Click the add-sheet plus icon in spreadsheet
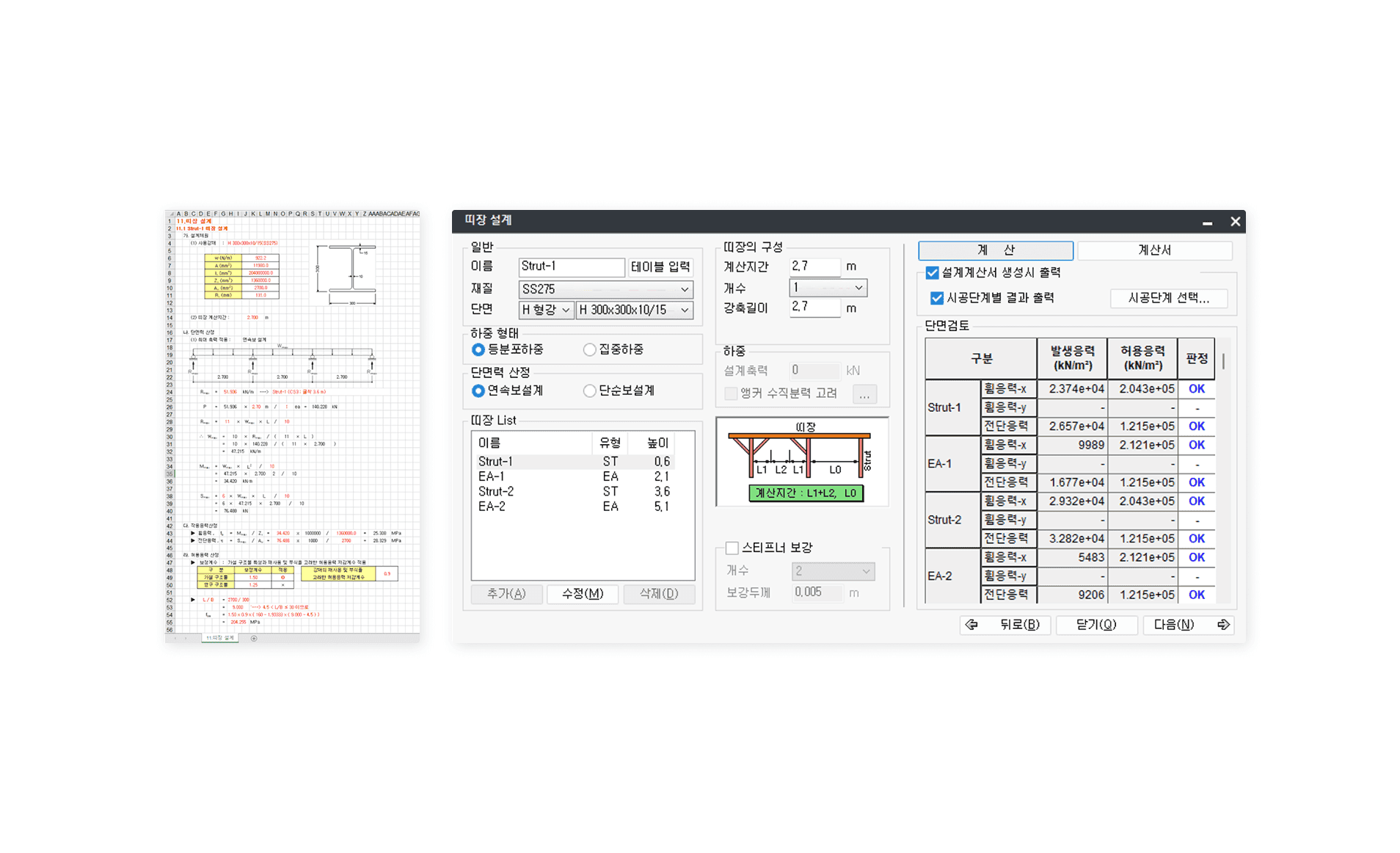This screenshot has height=853, width=1400. 254,638
